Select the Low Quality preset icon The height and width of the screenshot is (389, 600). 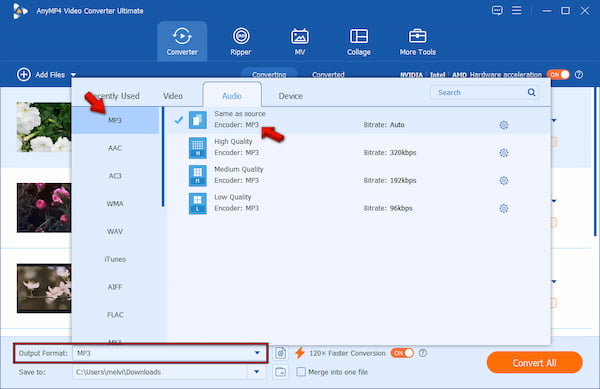[x=197, y=203]
